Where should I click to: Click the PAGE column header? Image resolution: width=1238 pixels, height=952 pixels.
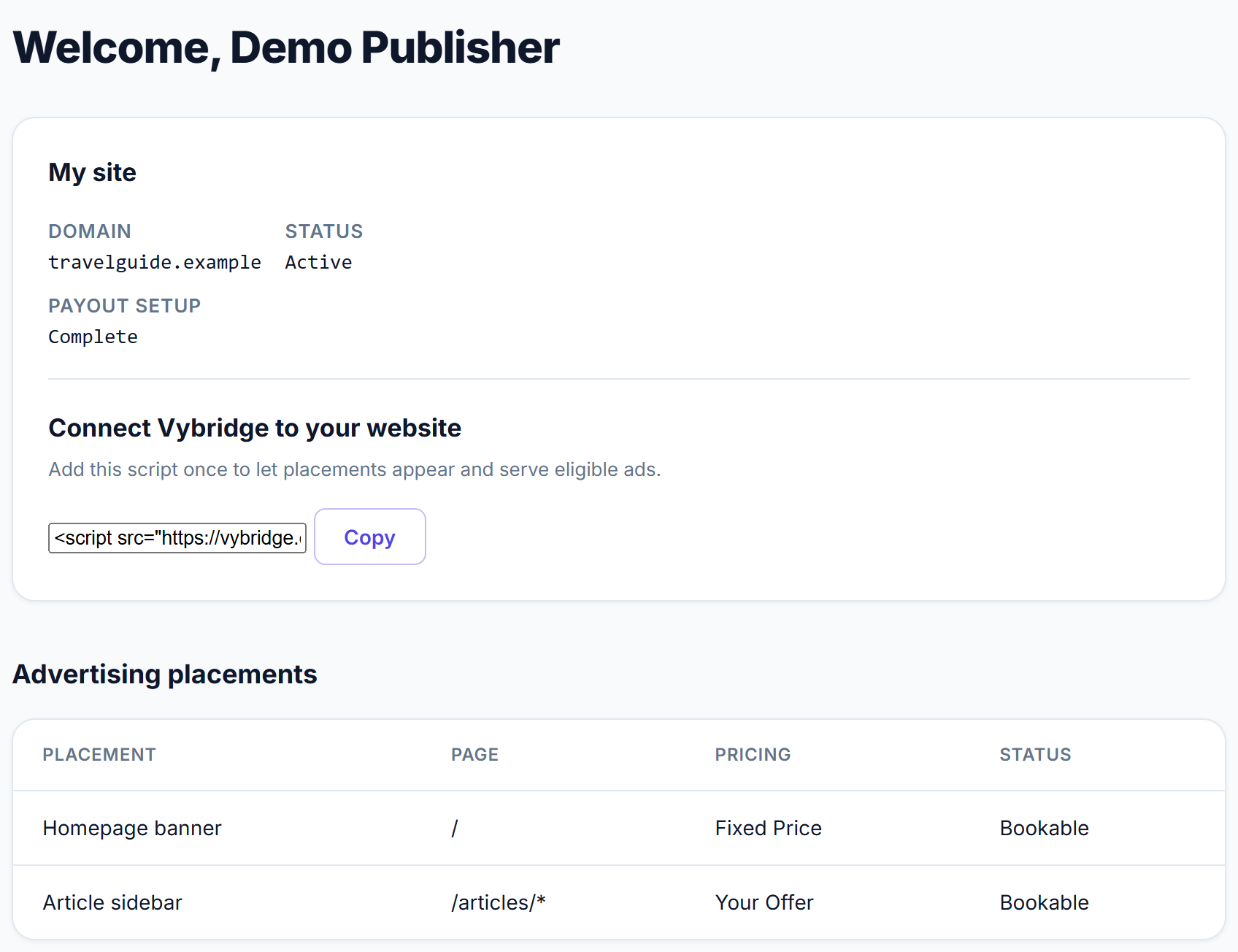474,755
